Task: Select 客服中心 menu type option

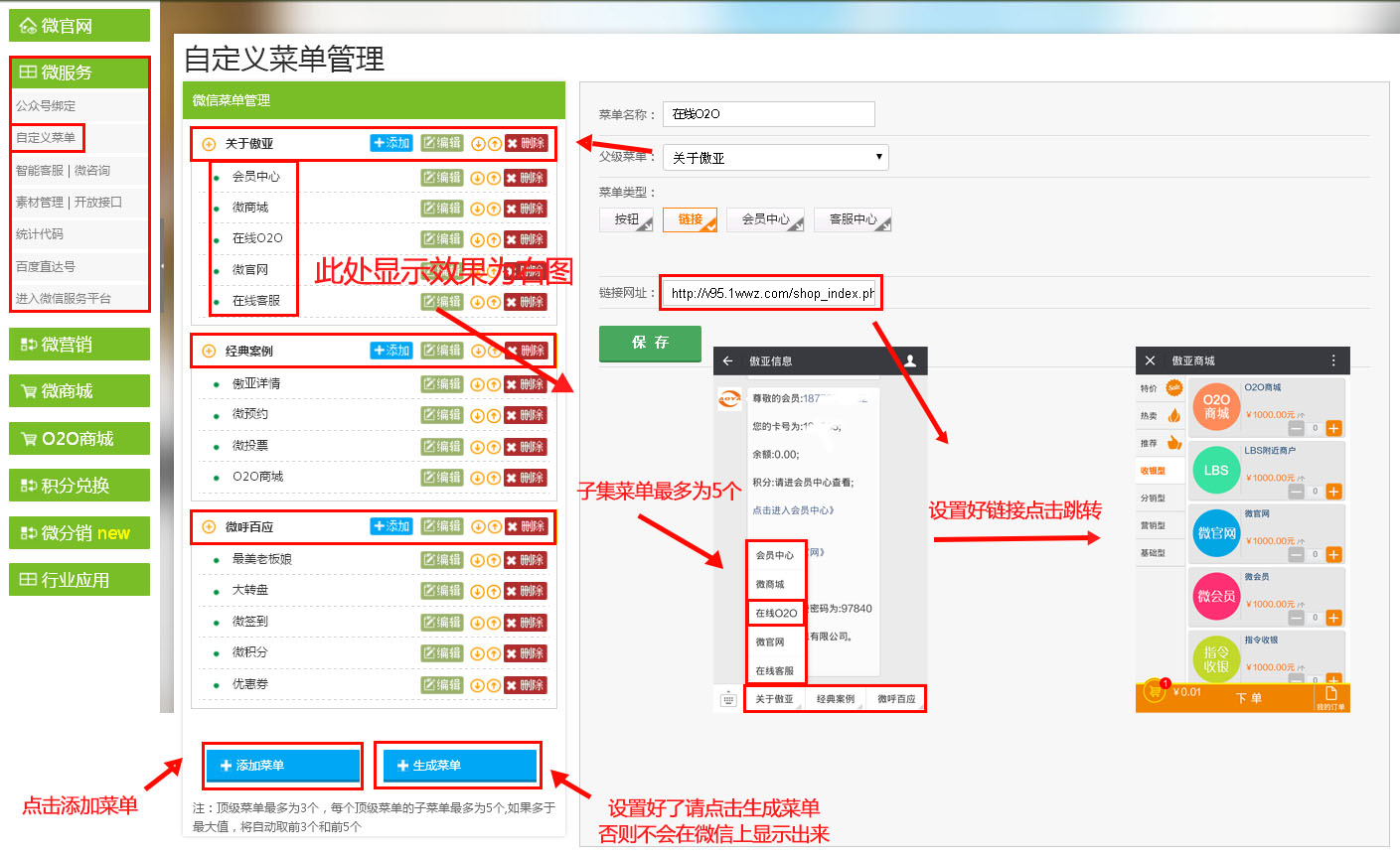Action: 853,219
